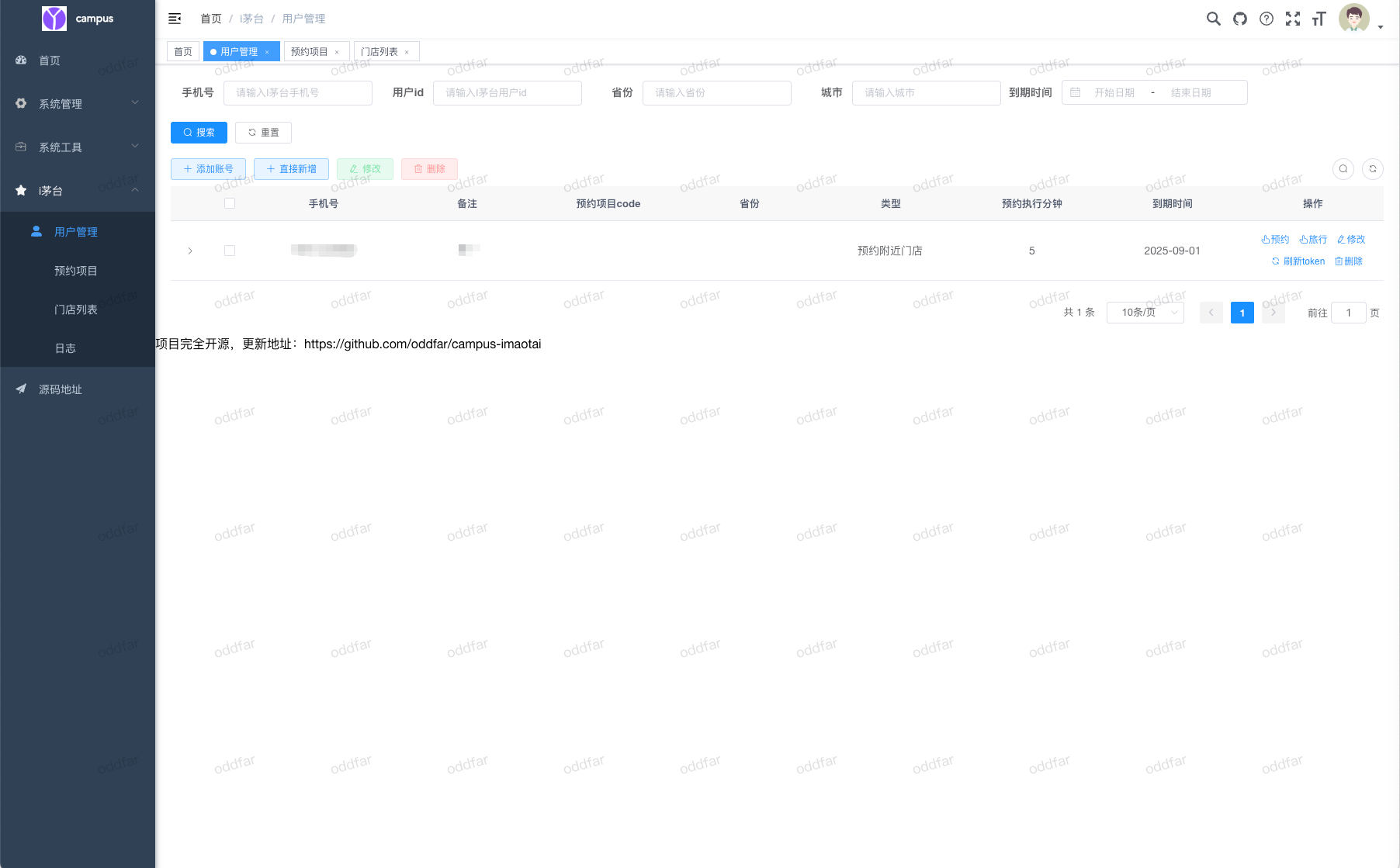This screenshot has height=868, width=1400.
Task: Click the 旅行 action in the row
Action: click(x=1313, y=240)
